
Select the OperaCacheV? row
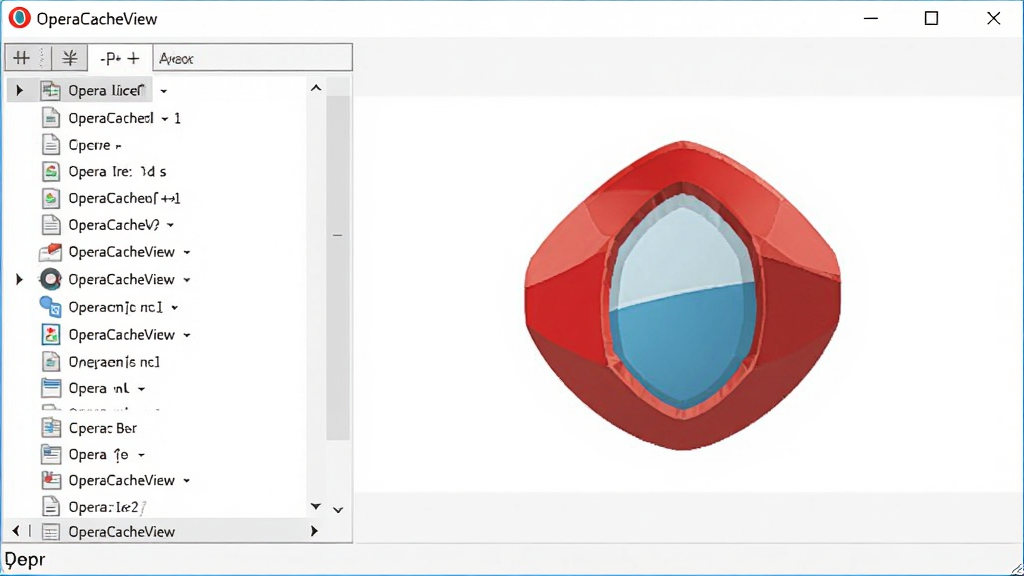[114, 225]
